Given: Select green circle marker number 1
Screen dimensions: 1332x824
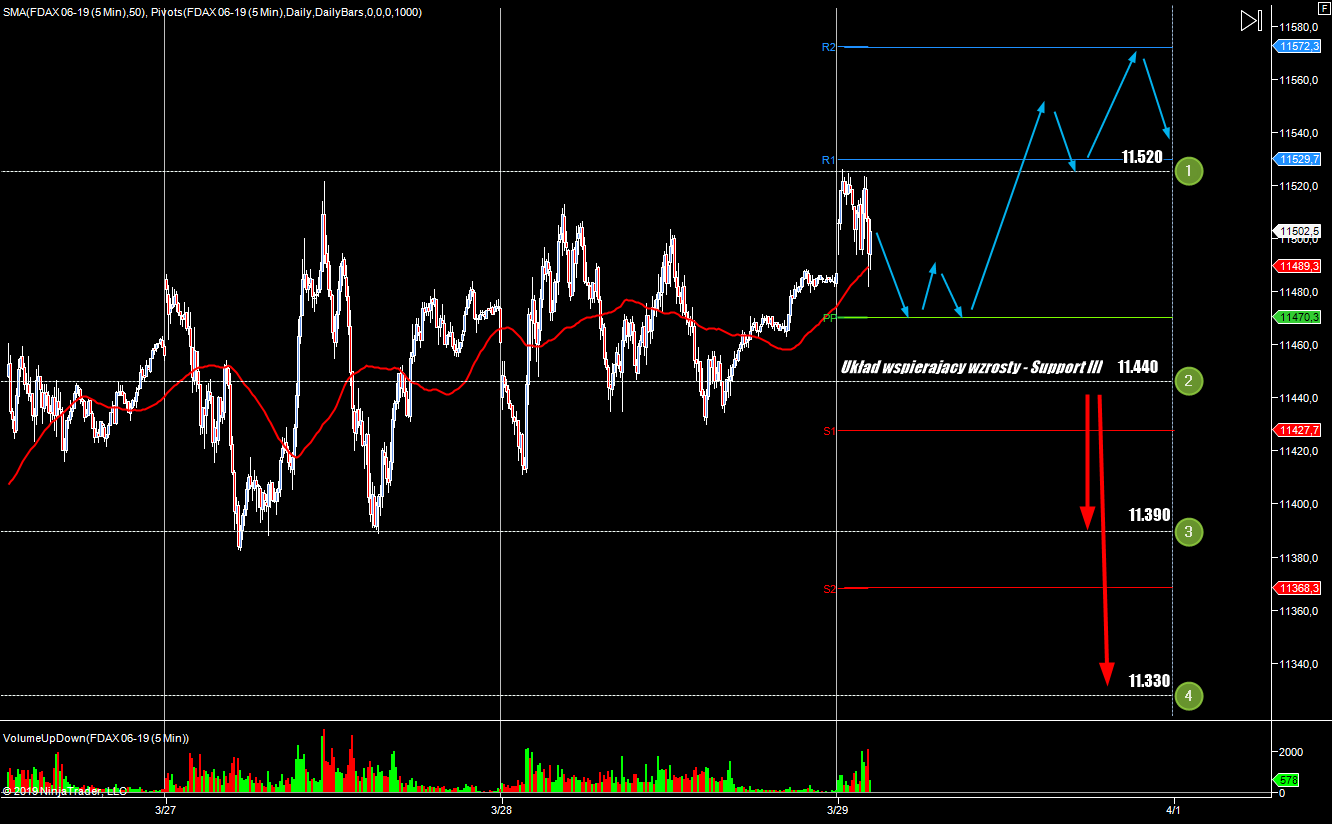Looking at the screenshot, I should [x=1188, y=171].
